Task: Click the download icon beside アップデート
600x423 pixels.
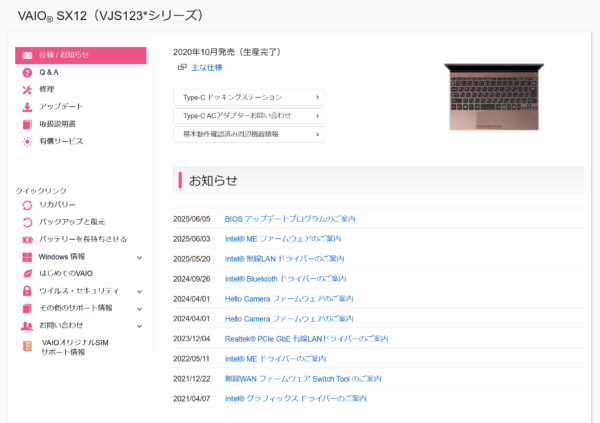Action: tap(27, 107)
